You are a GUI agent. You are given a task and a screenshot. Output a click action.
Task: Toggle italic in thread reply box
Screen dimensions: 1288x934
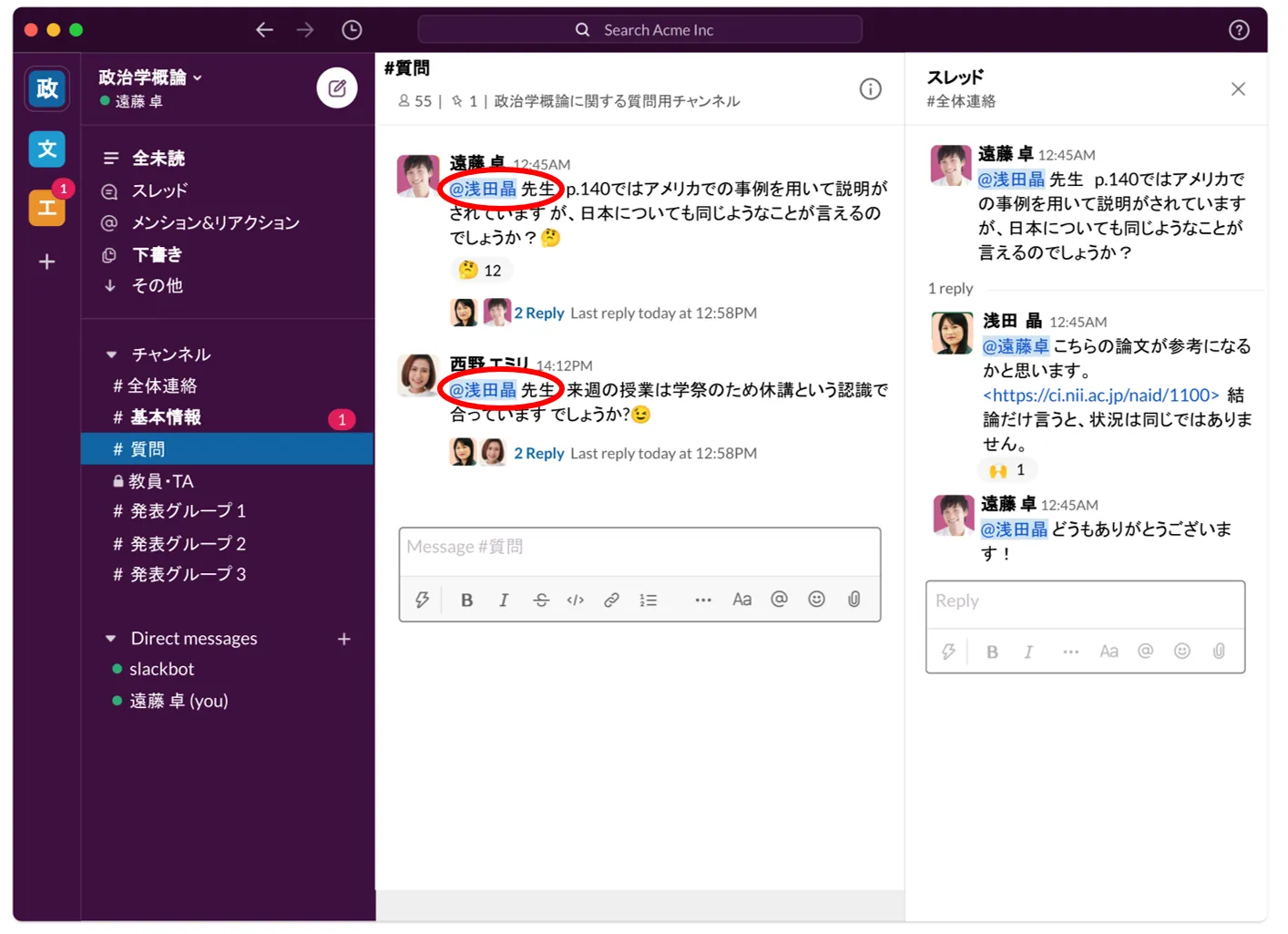(x=1028, y=652)
